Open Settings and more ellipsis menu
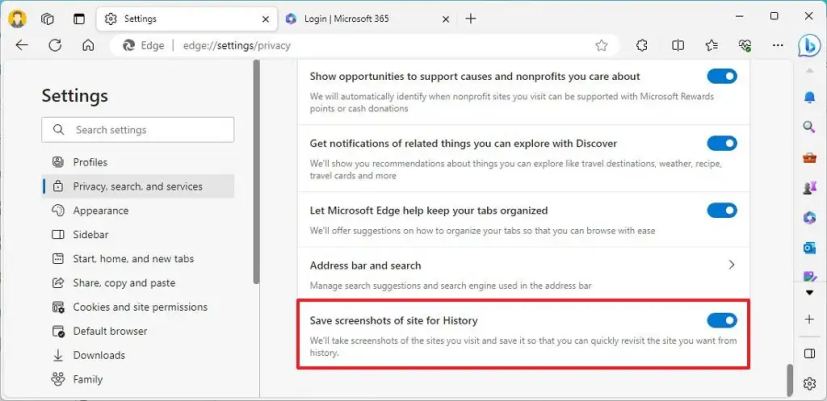The height and width of the screenshot is (401, 827). point(778,45)
